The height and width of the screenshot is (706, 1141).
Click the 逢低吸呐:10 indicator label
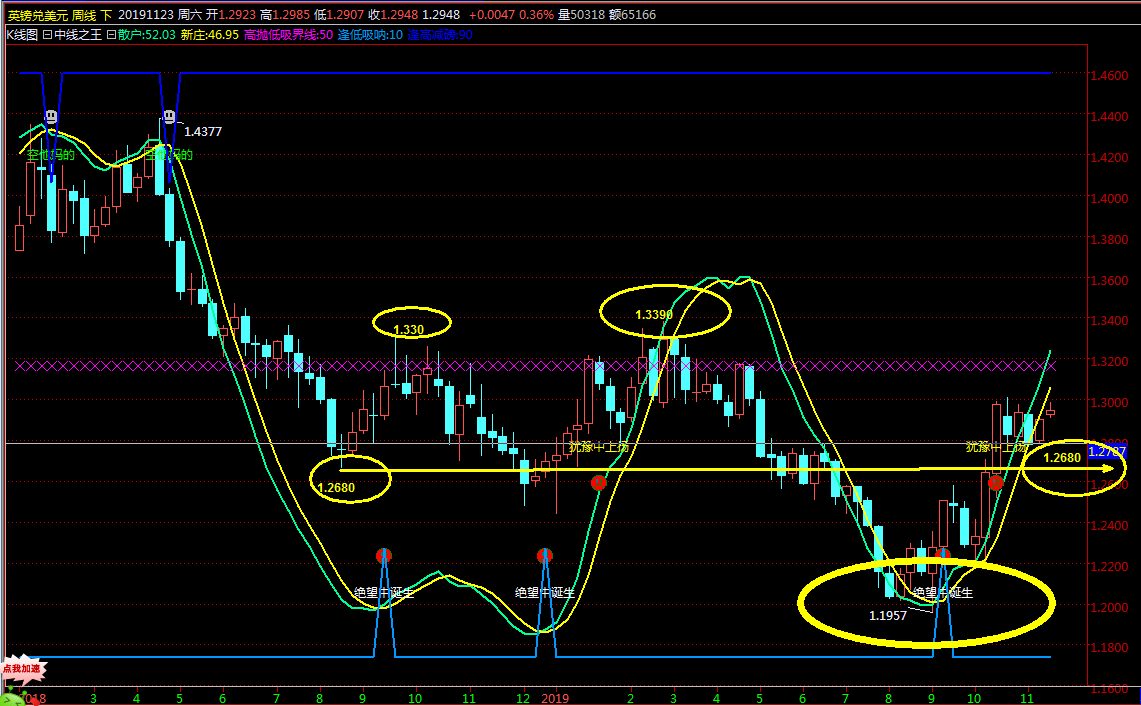370,35
